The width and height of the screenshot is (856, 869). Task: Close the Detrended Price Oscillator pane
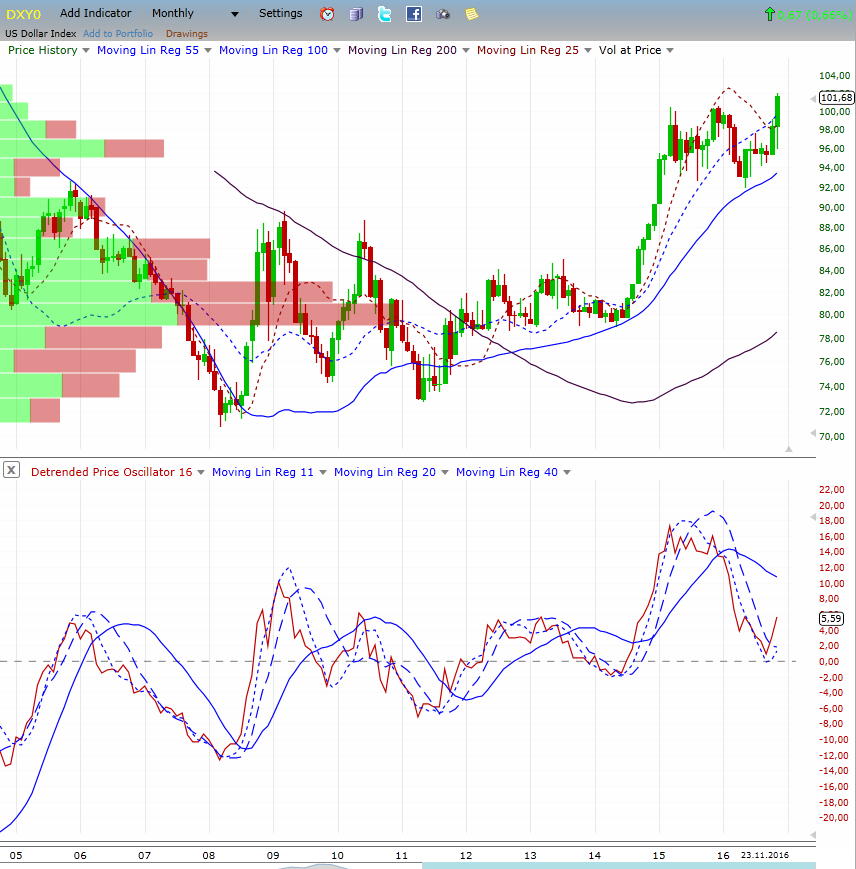pyautogui.click(x=12, y=470)
